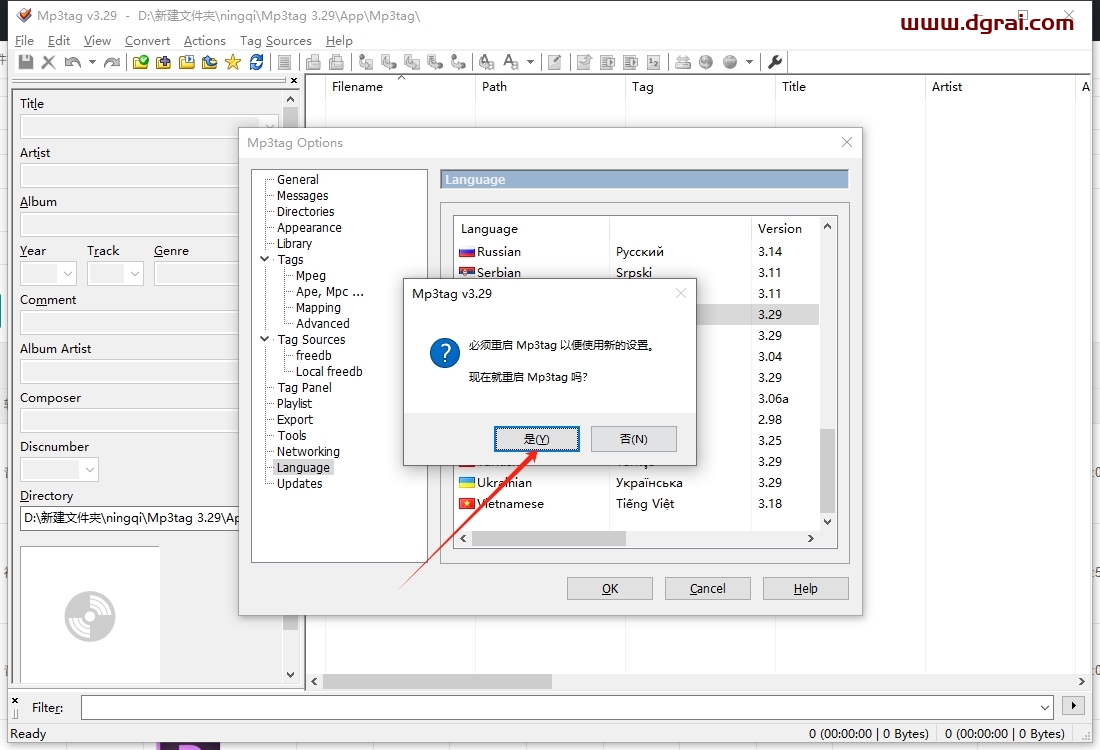
Task: Select the Russian language row
Action: tap(636, 252)
